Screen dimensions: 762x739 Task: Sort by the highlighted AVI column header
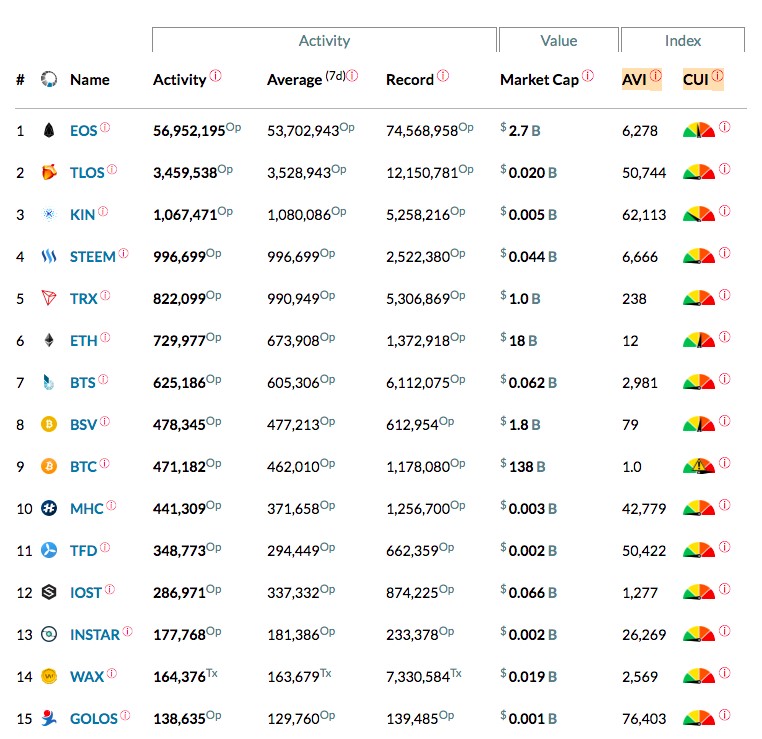pos(634,79)
